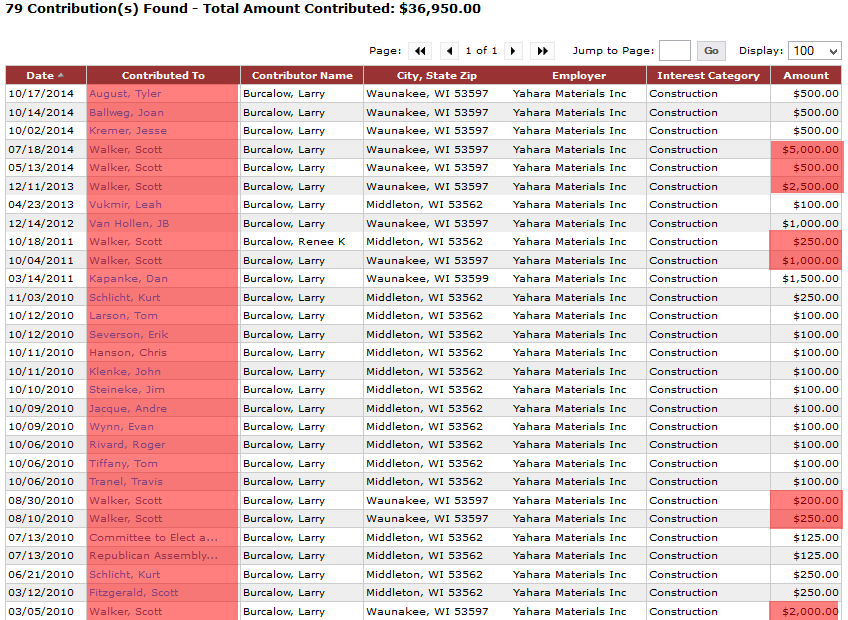
Task: Open Walker, Scott link dated 10/04/2011
Action: 125,261
